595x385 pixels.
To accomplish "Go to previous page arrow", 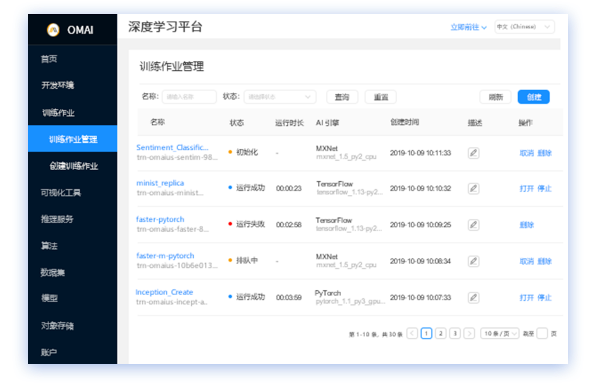I will click(x=412, y=333).
